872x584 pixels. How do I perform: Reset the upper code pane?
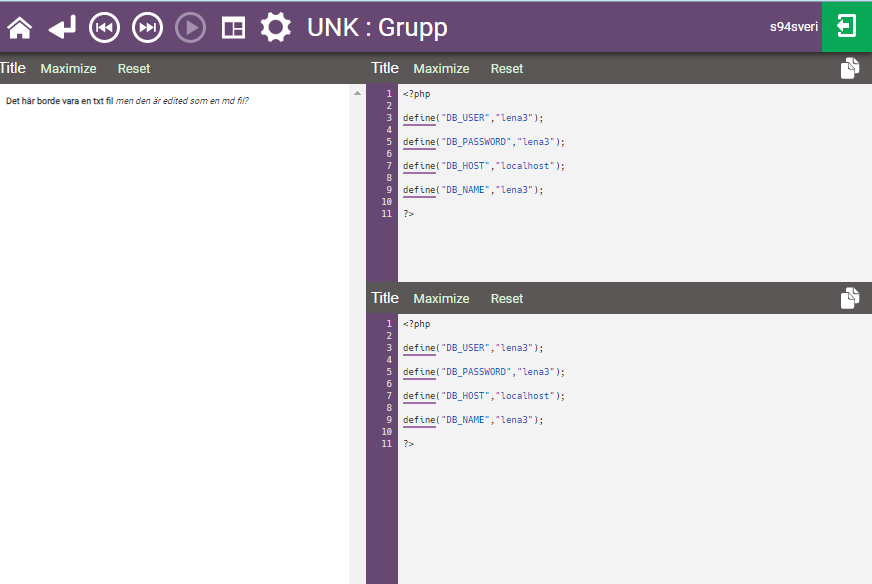pyautogui.click(x=507, y=68)
